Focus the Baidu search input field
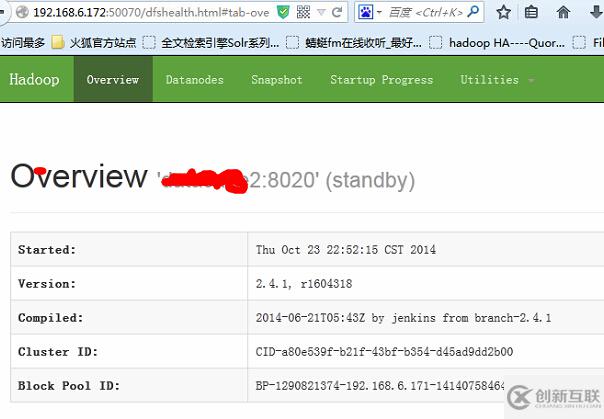The height and width of the screenshot is (419, 604). pyautogui.click(x=425, y=13)
